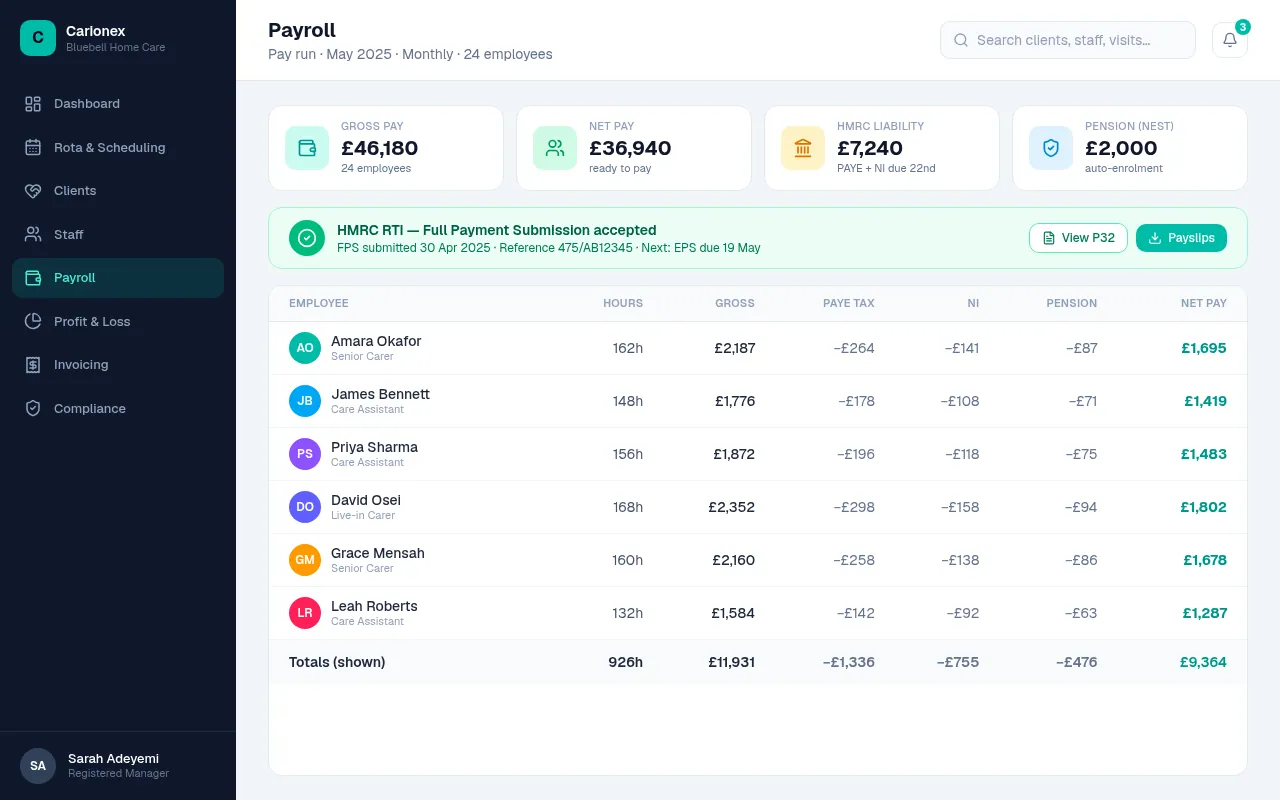Click the Net Pay people icon
The image size is (1280, 800).
(555, 148)
